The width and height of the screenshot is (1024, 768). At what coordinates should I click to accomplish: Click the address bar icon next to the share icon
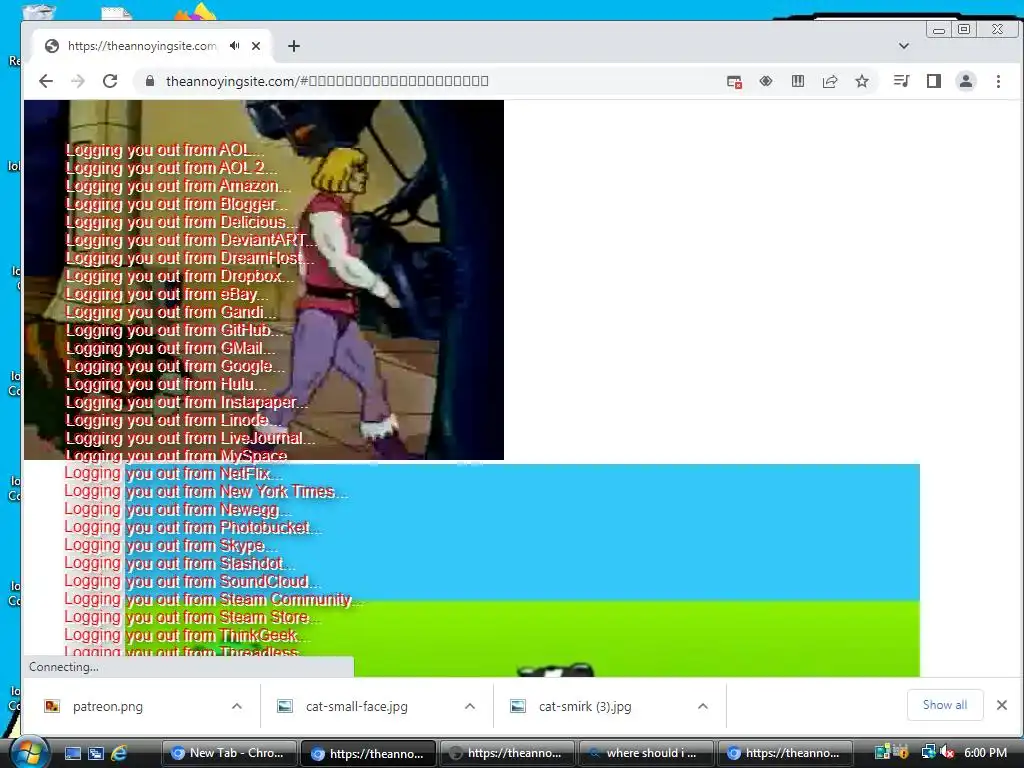click(798, 81)
